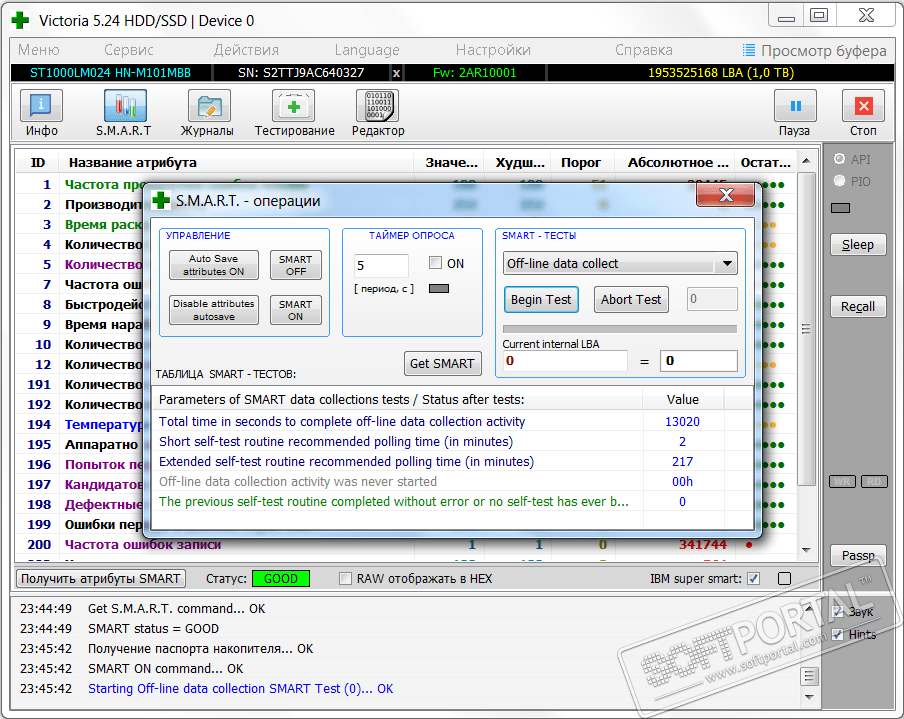This screenshot has width=904, height=719.
Task: Click the Просмотр буфера list icon
Action: 748,50
